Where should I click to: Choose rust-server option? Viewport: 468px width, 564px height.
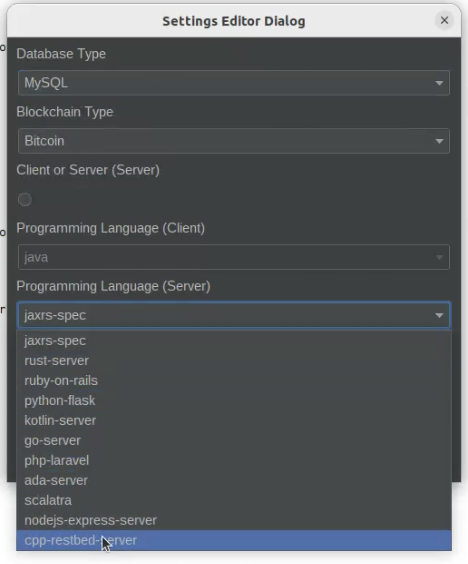point(233,361)
